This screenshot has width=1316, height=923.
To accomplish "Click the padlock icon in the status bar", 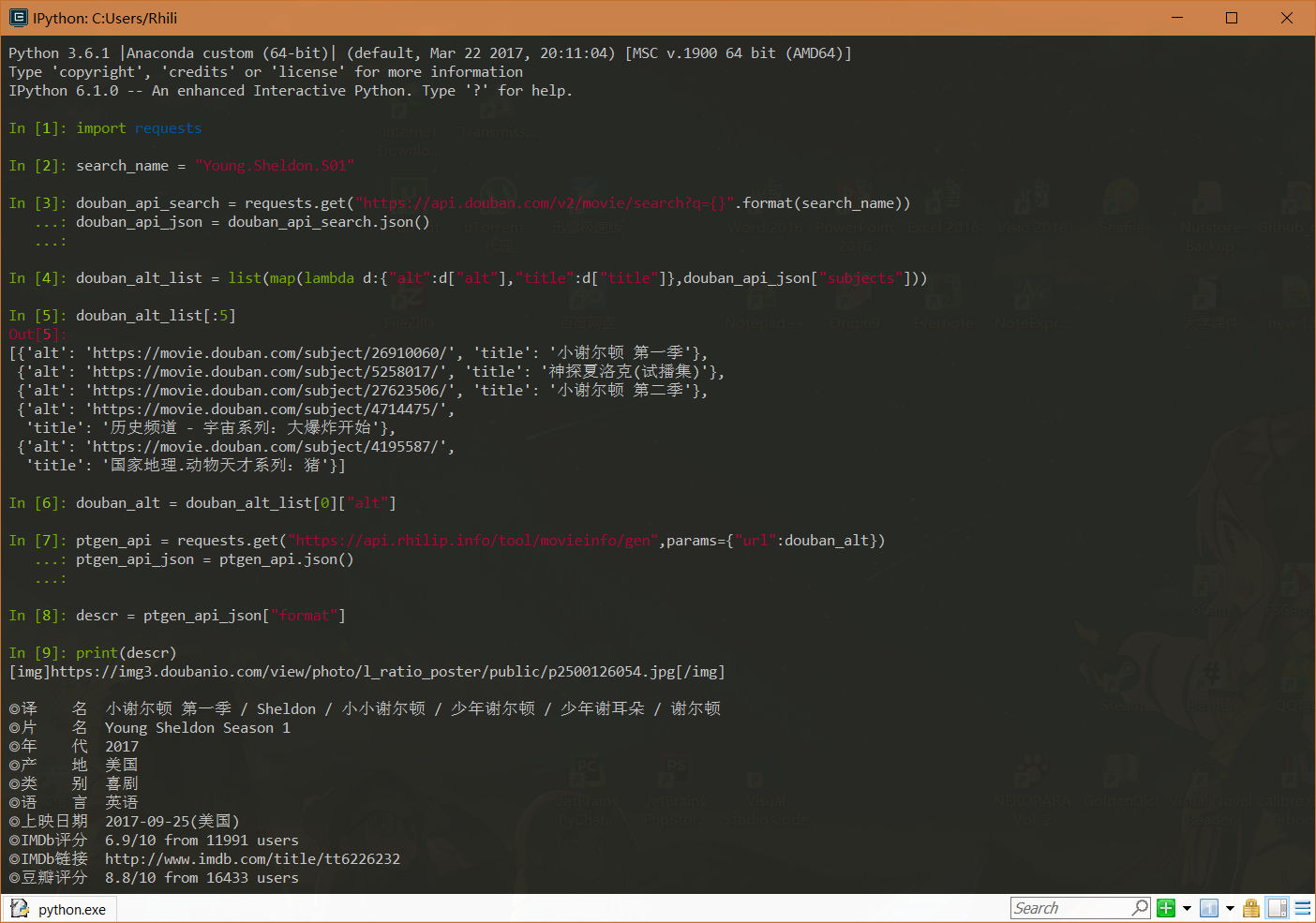I will 1251,908.
